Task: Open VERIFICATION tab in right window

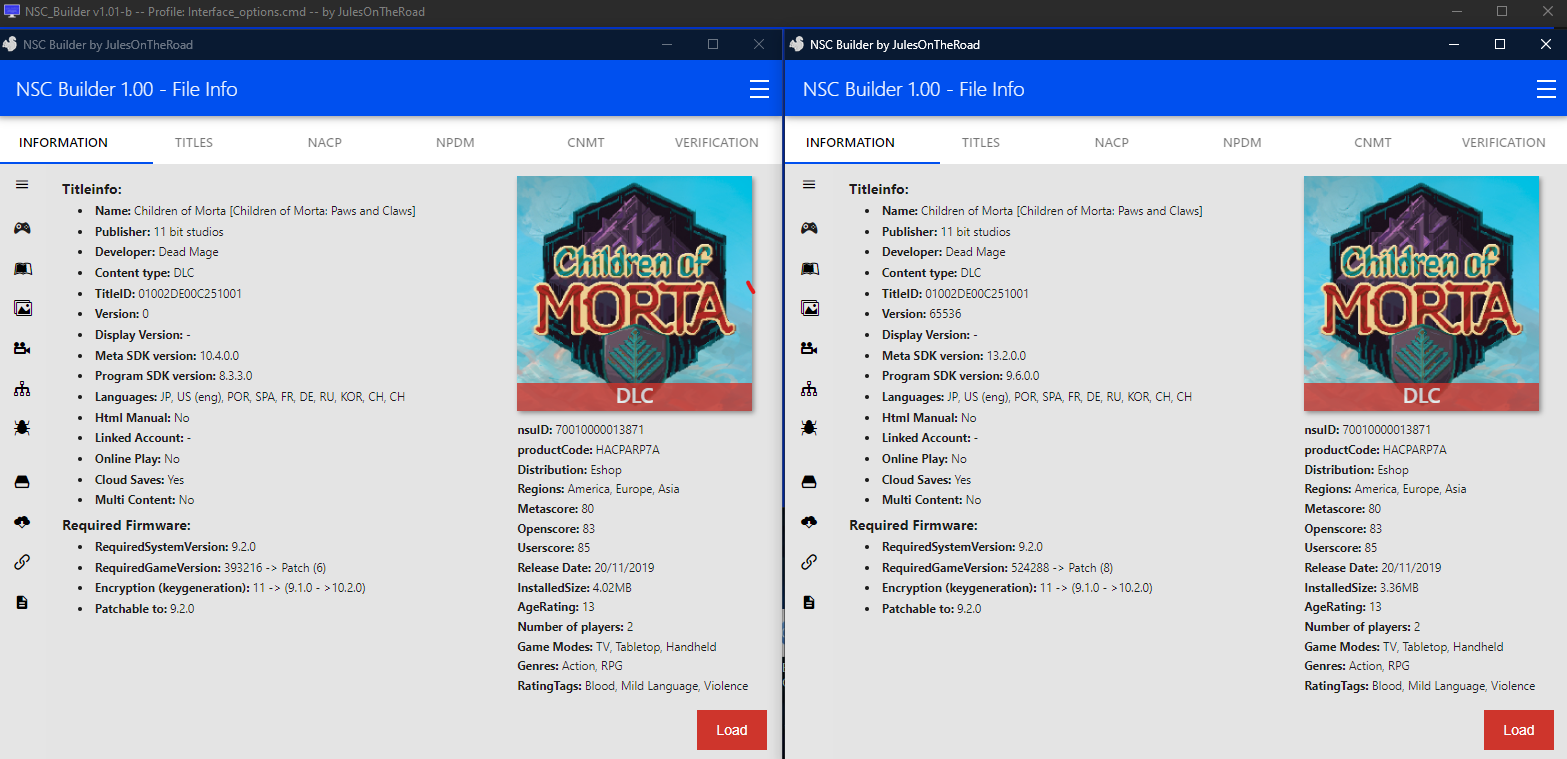Action: pos(1504,142)
